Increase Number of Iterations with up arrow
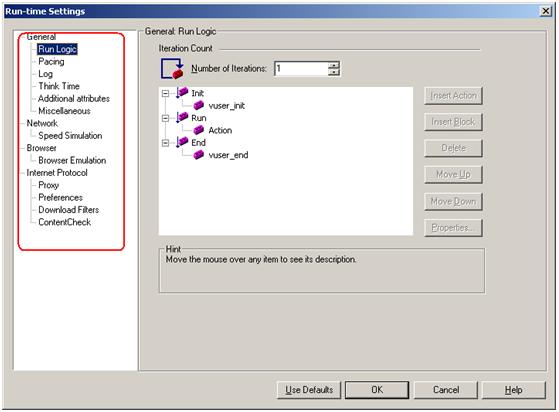 point(334,65)
